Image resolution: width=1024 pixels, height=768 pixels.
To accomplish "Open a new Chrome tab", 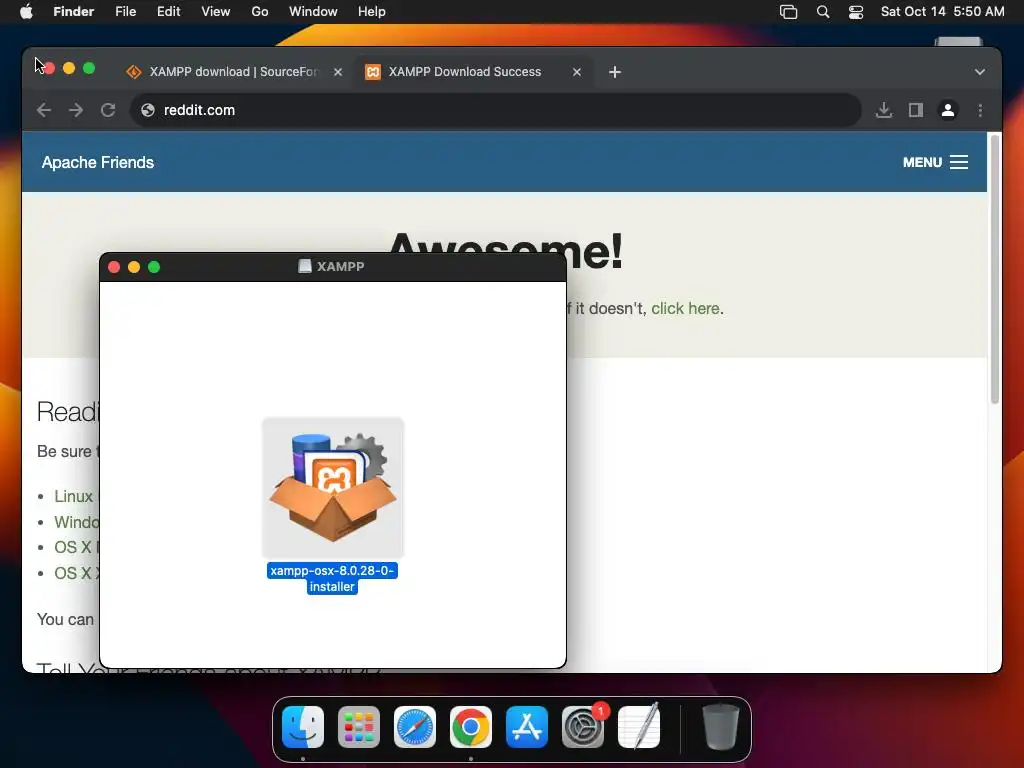I will 615,72.
